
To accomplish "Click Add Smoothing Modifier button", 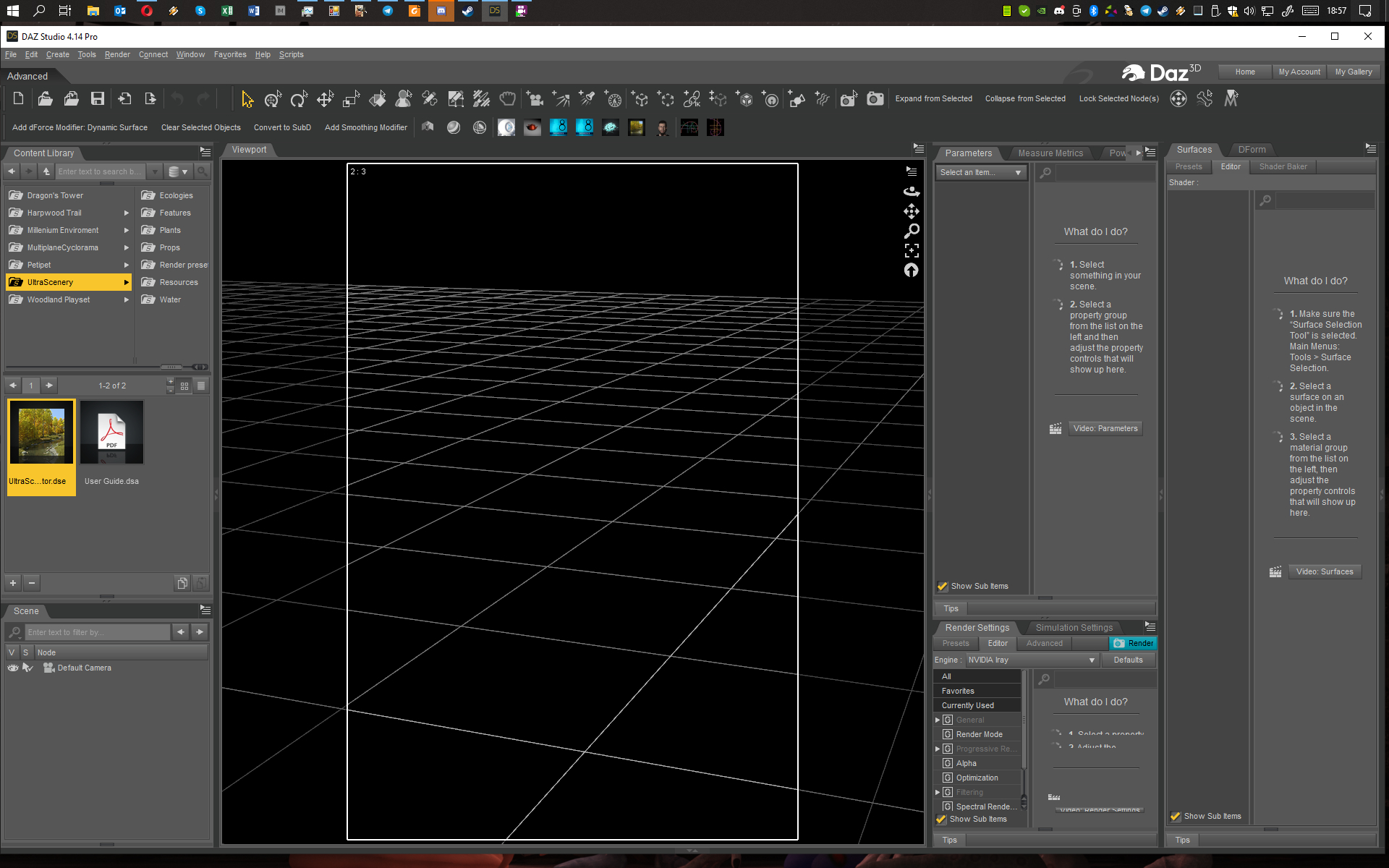I will [366, 127].
